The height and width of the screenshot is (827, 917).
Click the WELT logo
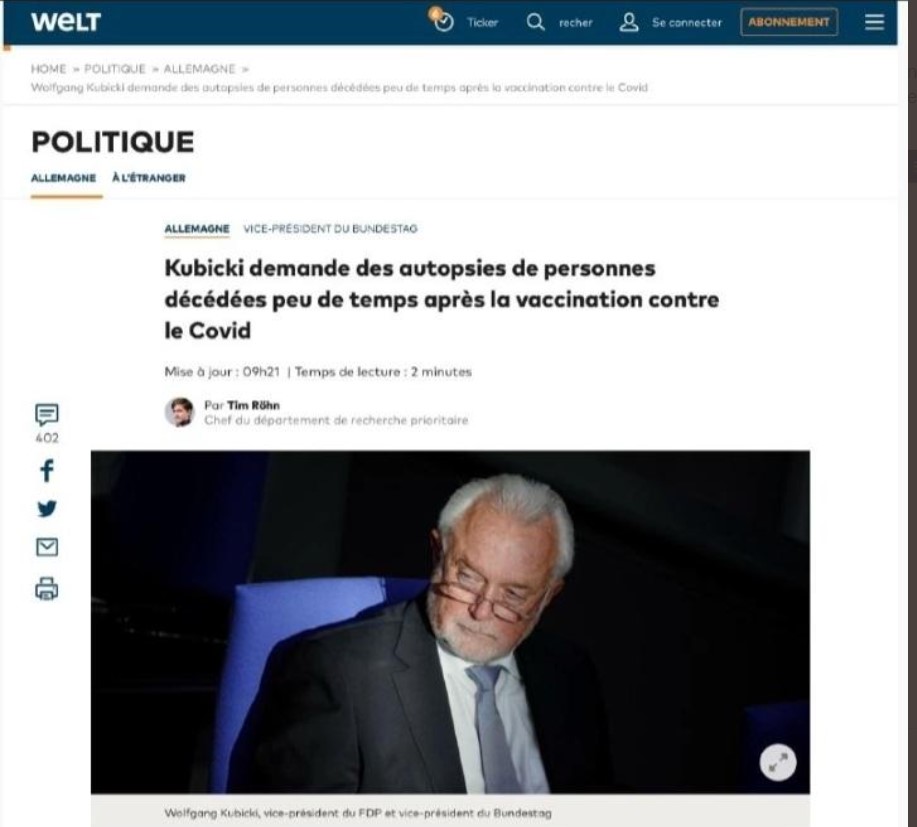[66, 22]
